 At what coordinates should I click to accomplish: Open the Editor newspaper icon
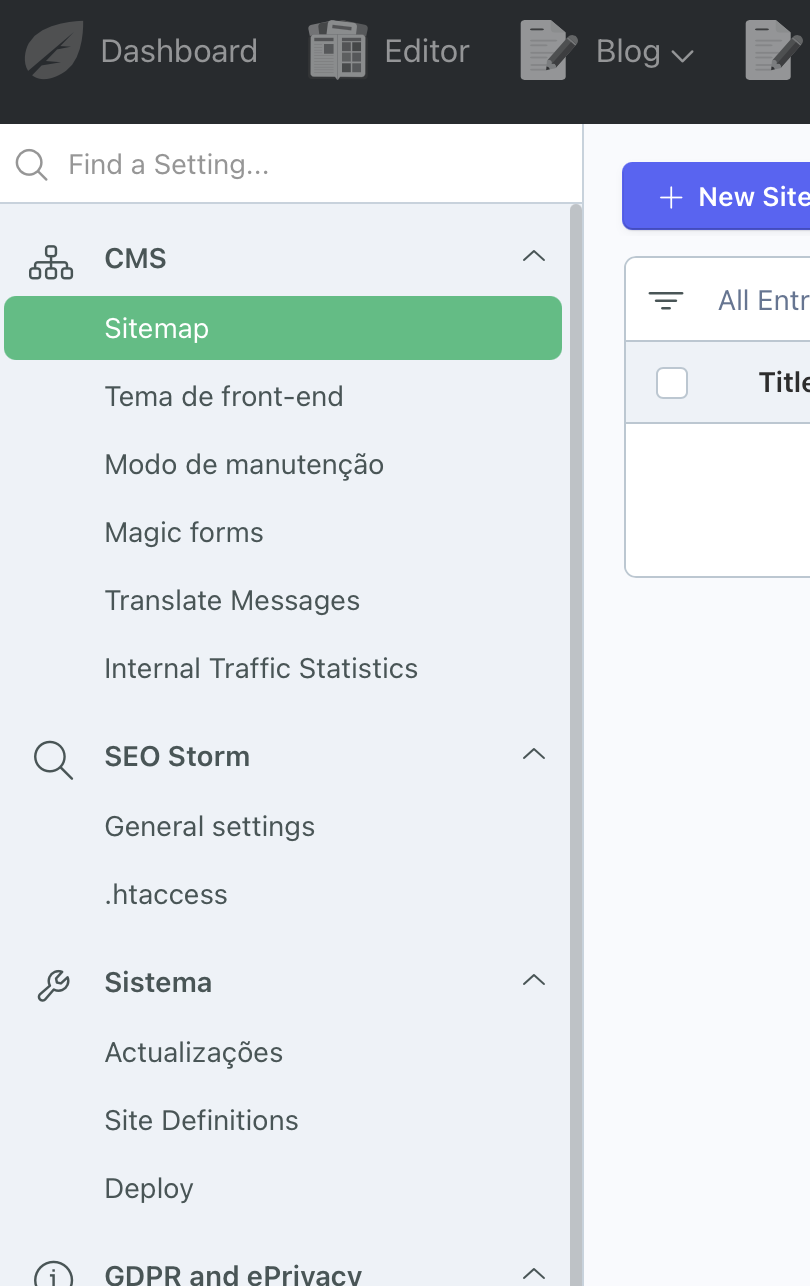click(338, 51)
